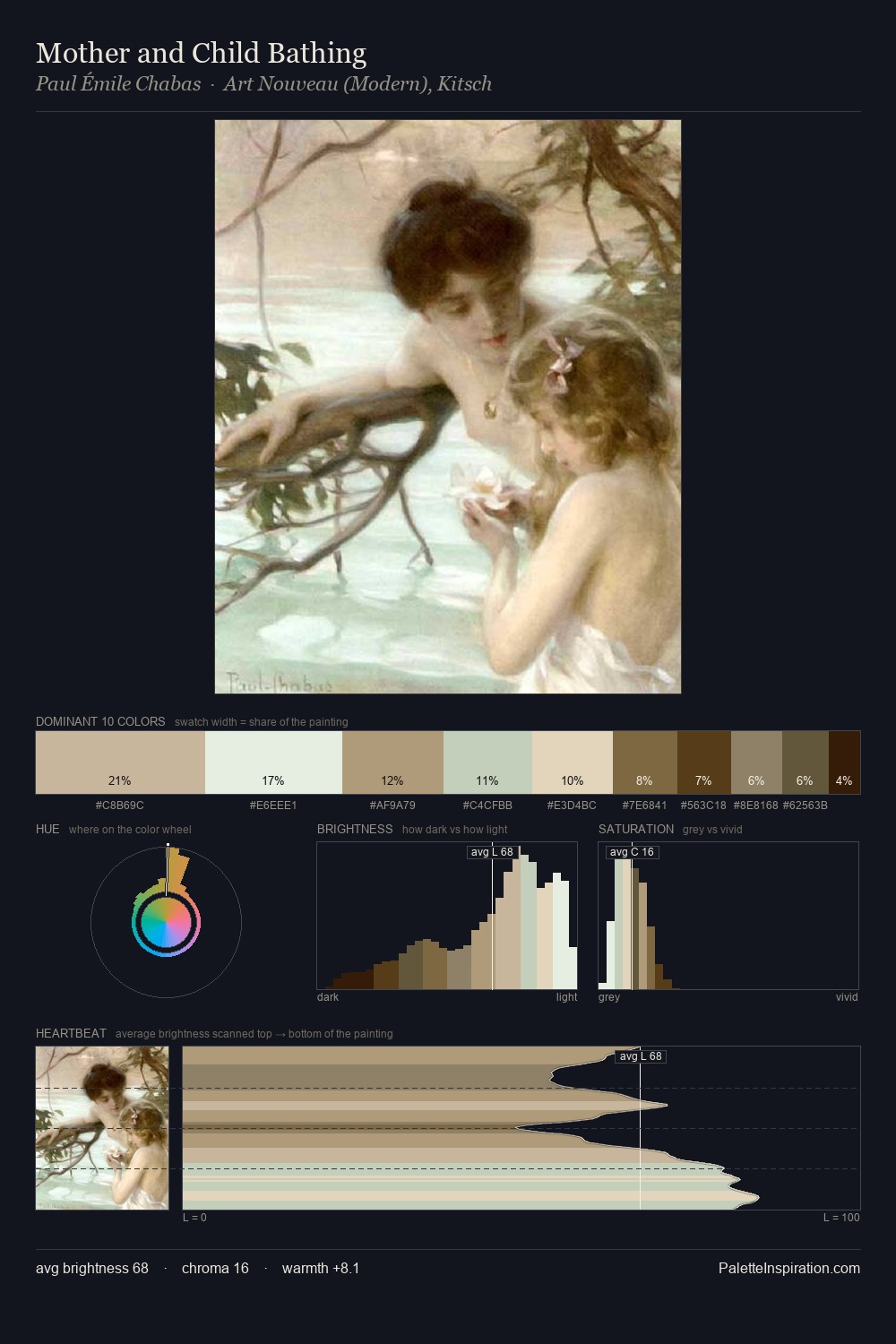Click the 'avg L 68' label in Heartbeat
The height and width of the screenshot is (1344, 896).
pyautogui.click(x=641, y=1056)
